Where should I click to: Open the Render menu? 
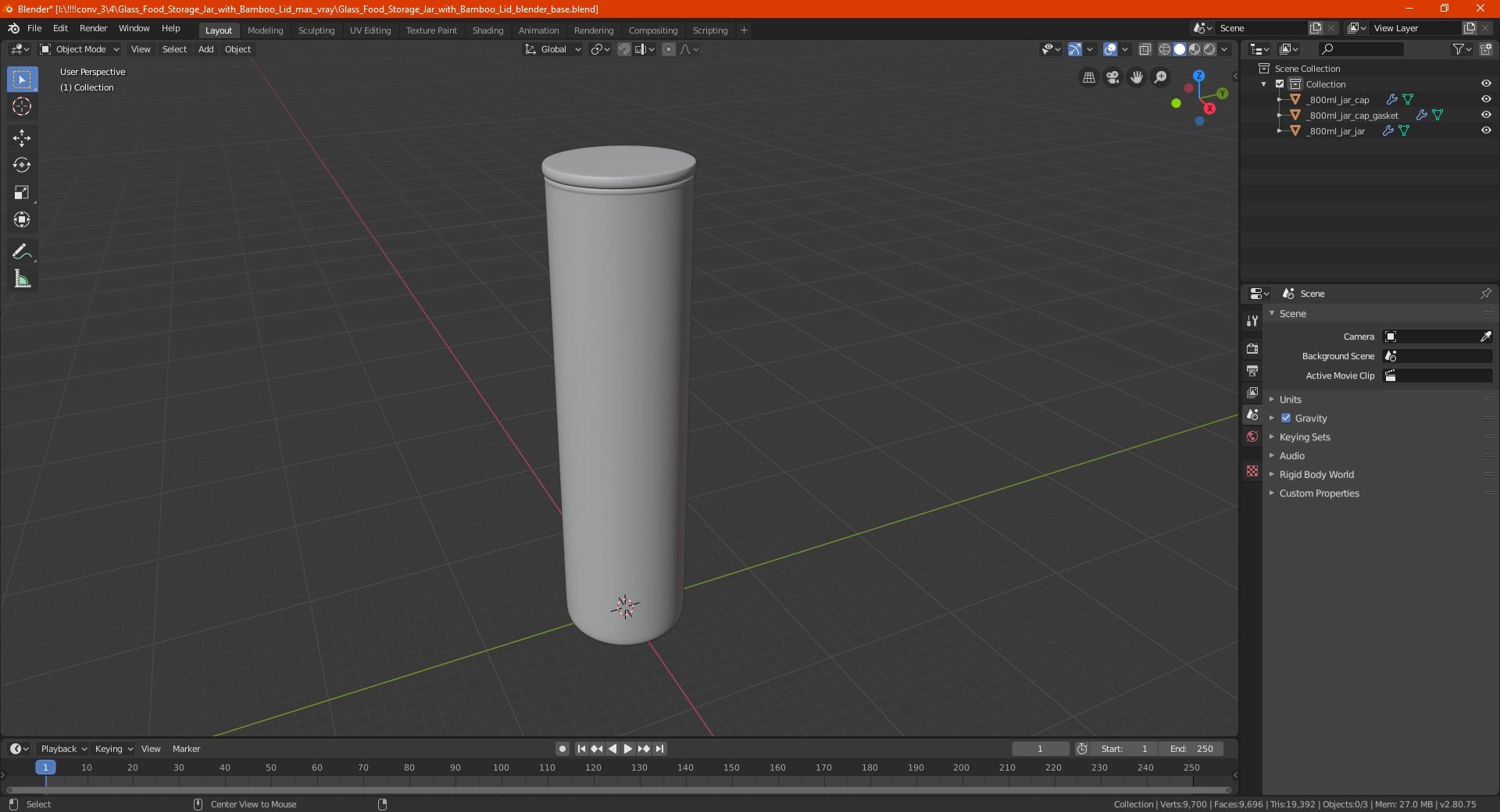[93, 28]
